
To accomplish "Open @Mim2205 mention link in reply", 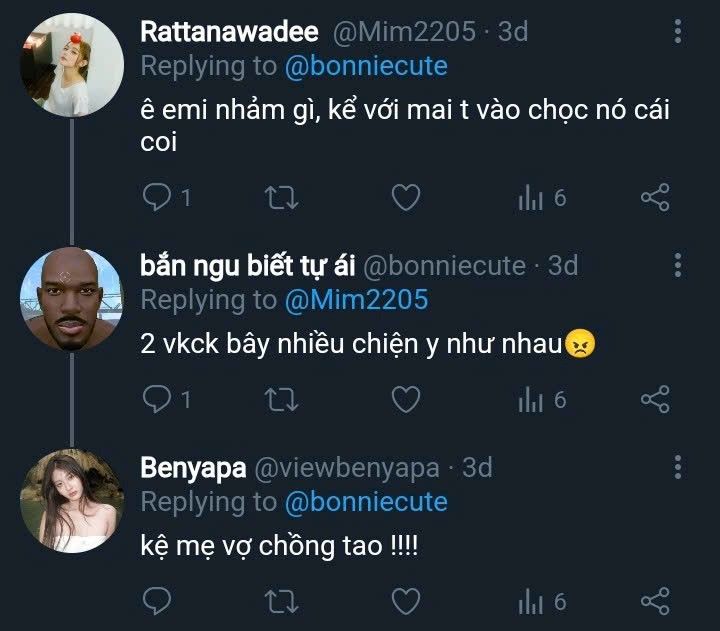I will point(356,299).
